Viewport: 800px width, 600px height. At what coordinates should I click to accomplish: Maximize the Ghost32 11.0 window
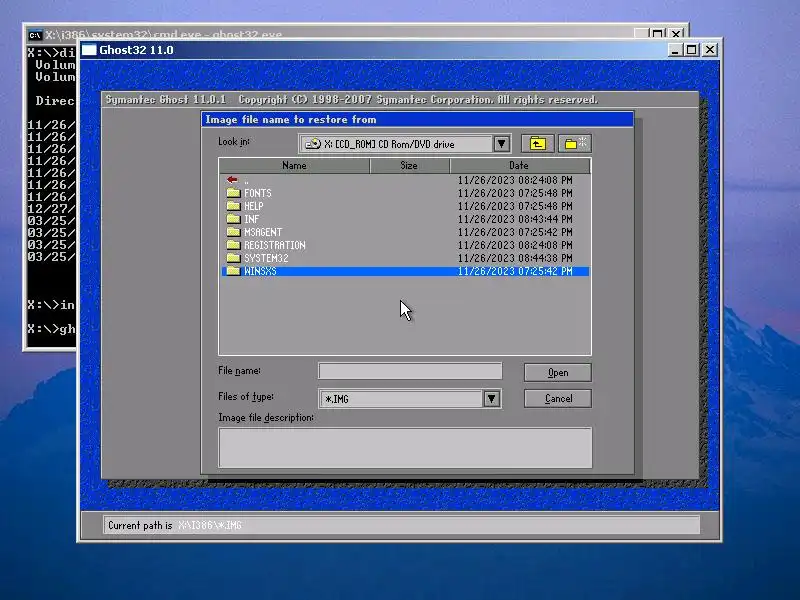pyautogui.click(x=692, y=50)
